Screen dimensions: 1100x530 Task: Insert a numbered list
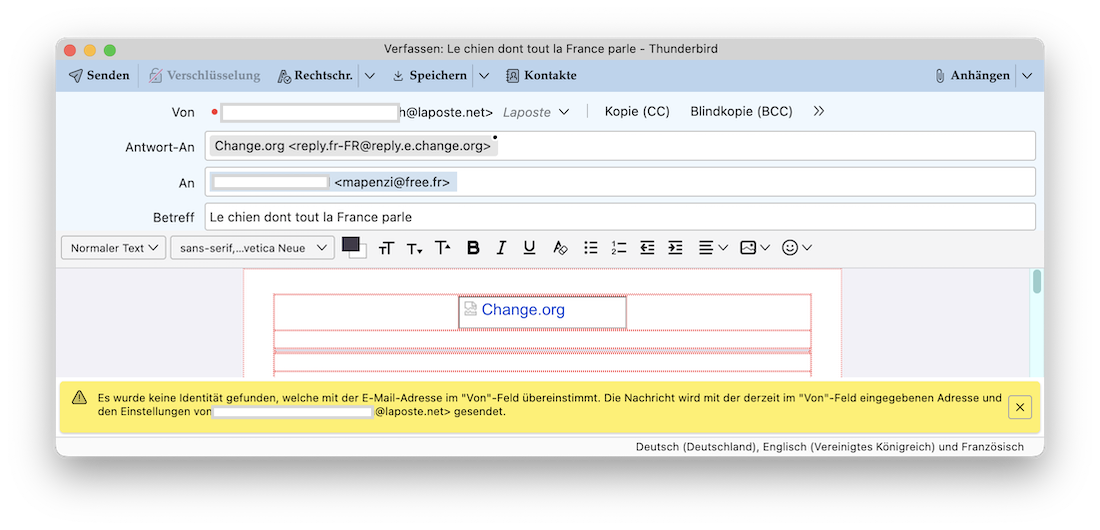click(x=619, y=248)
